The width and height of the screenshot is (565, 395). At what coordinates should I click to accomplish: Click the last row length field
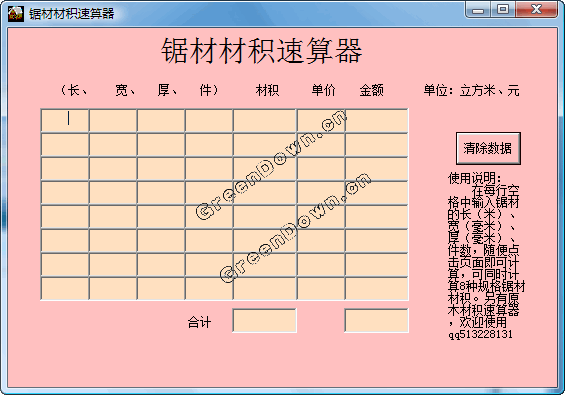click(x=65, y=289)
